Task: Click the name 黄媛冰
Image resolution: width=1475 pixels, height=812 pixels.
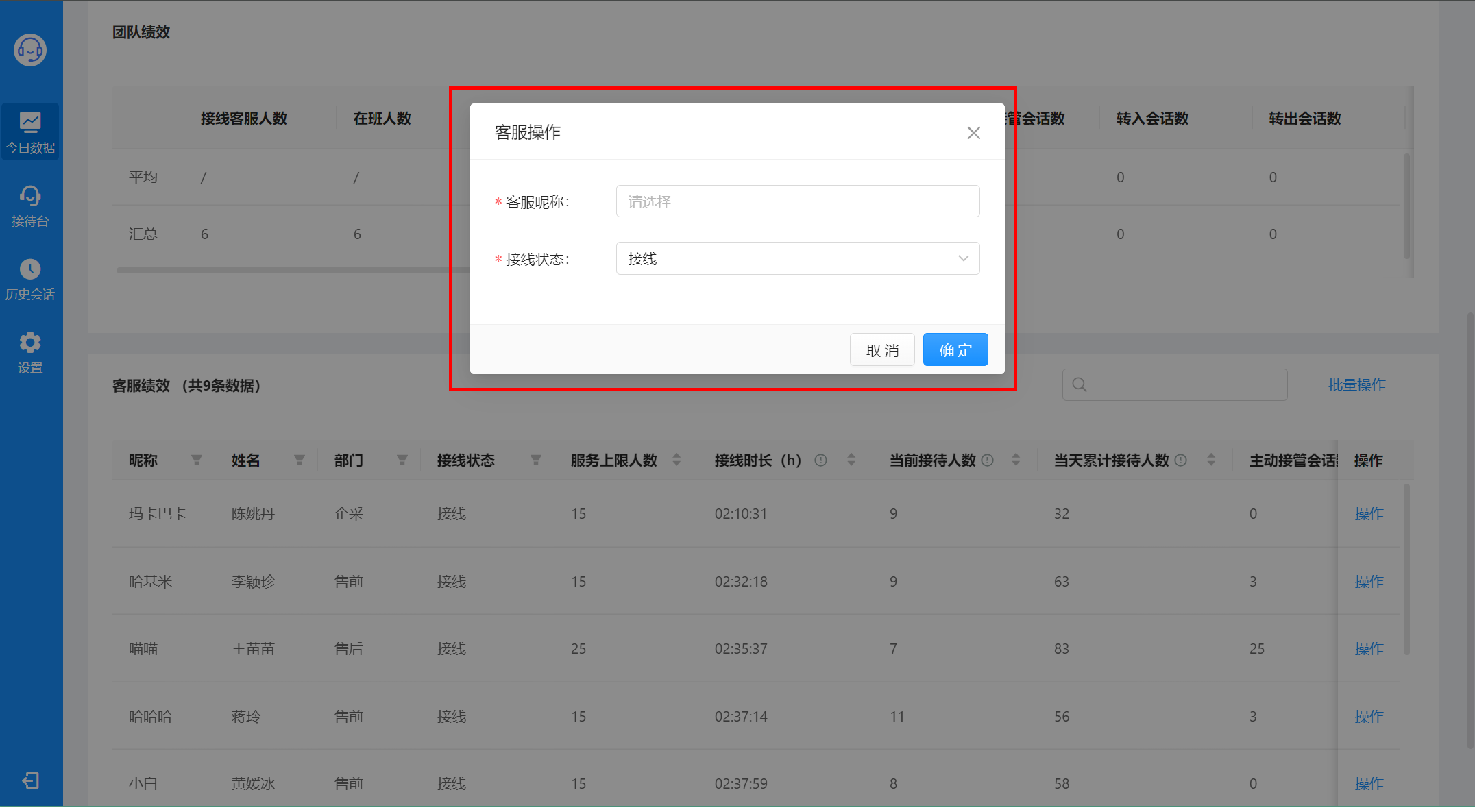Action: (x=253, y=784)
